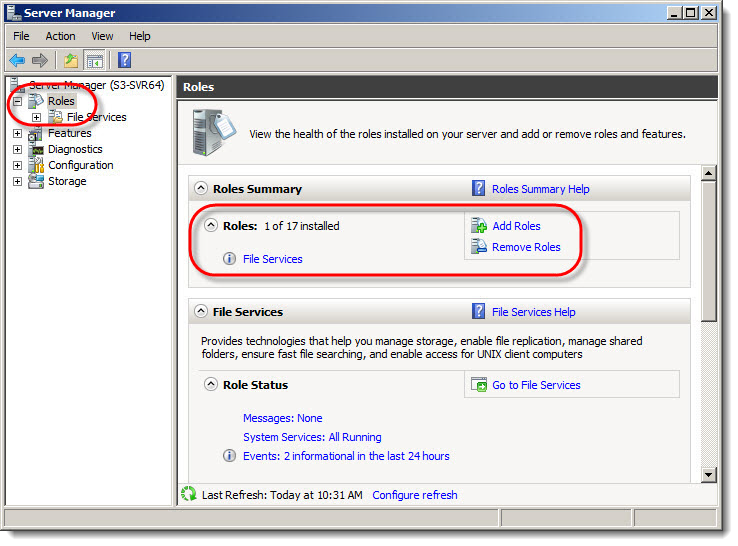This screenshot has height=546, width=738.
Task: Open the File menu
Action: tap(21, 36)
